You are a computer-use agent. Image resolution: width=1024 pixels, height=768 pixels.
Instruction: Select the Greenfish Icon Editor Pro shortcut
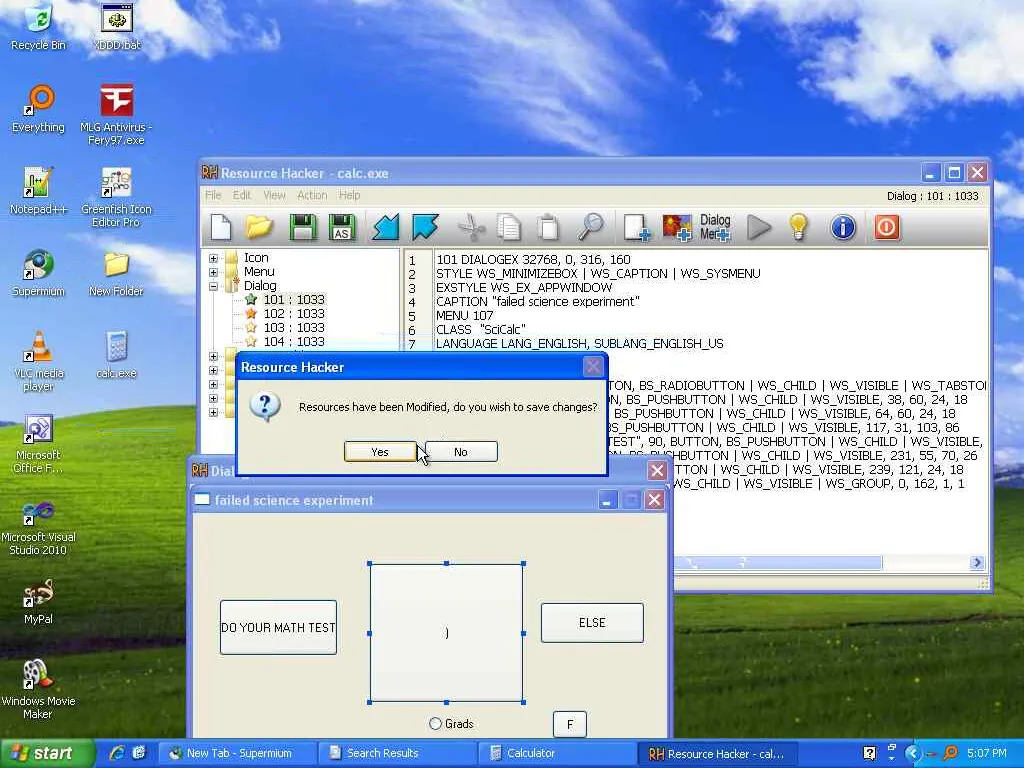116,197
